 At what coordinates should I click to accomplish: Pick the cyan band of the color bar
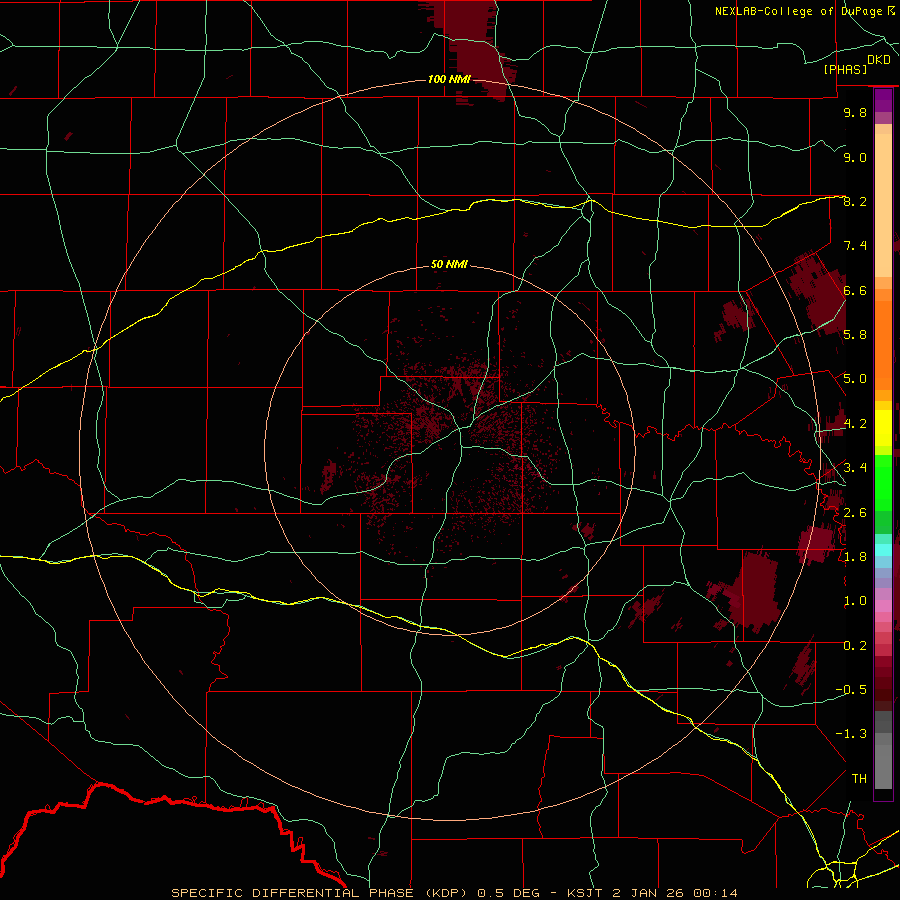click(x=883, y=550)
